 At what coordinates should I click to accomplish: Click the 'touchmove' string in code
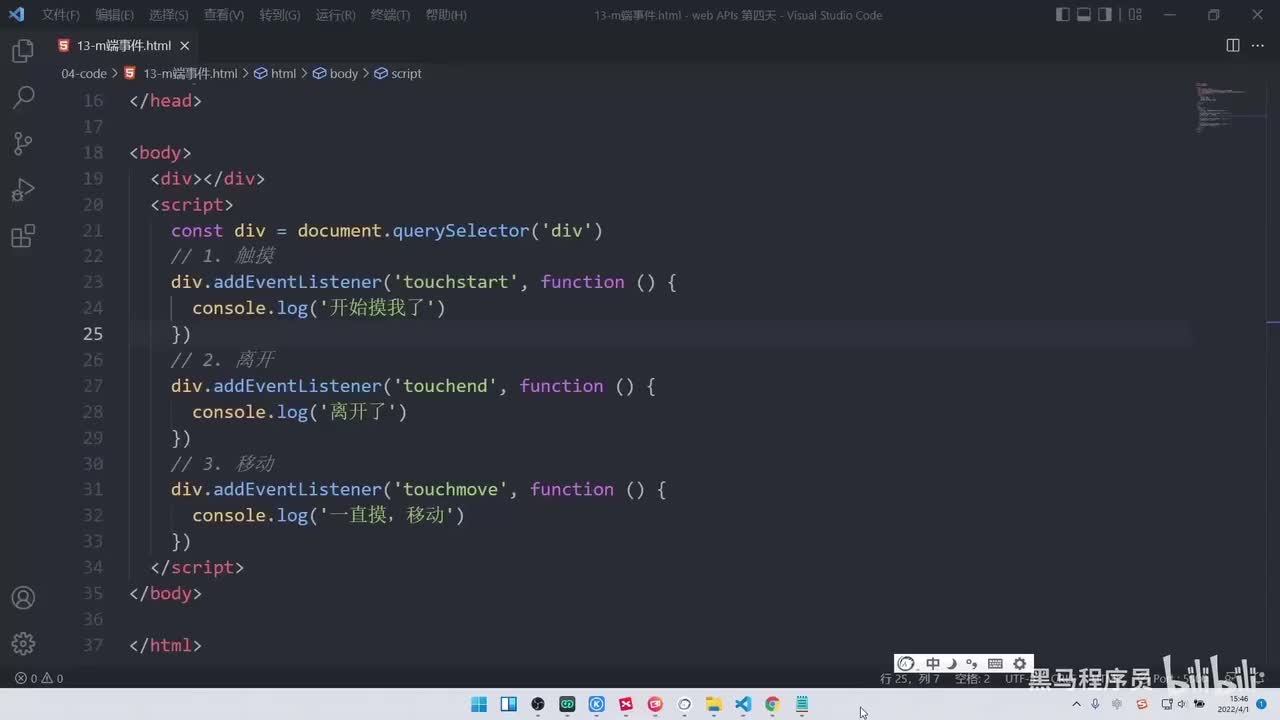tap(451, 489)
